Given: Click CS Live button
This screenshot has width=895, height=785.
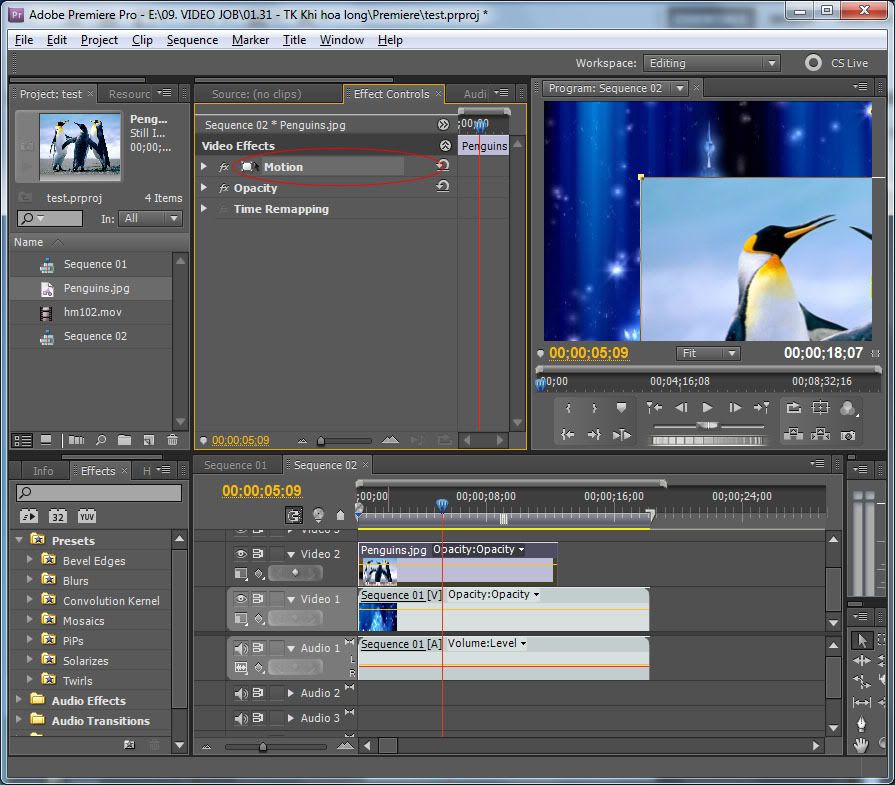Looking at the screenshot, I should (x=837, y=63).
